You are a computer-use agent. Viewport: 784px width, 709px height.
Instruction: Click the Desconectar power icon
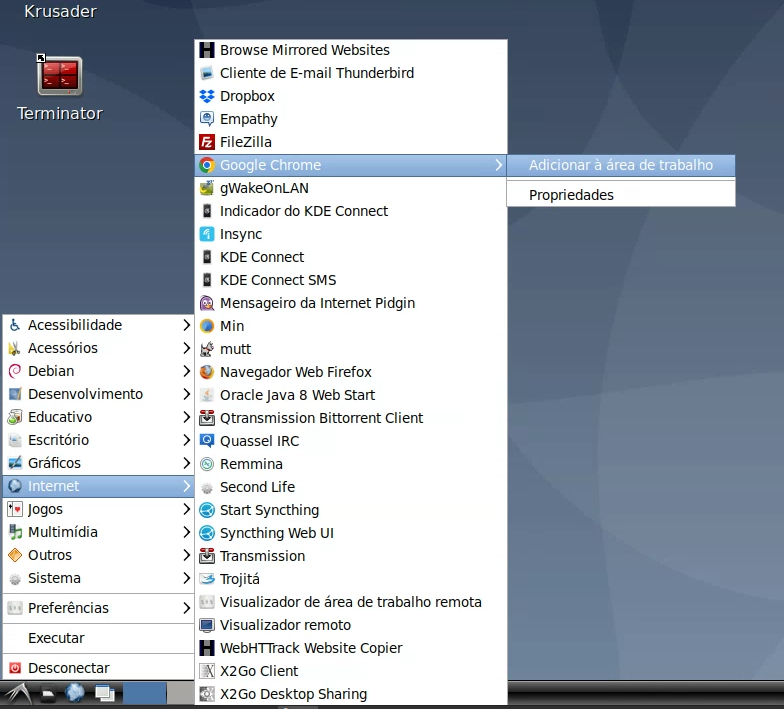[15, 668]
